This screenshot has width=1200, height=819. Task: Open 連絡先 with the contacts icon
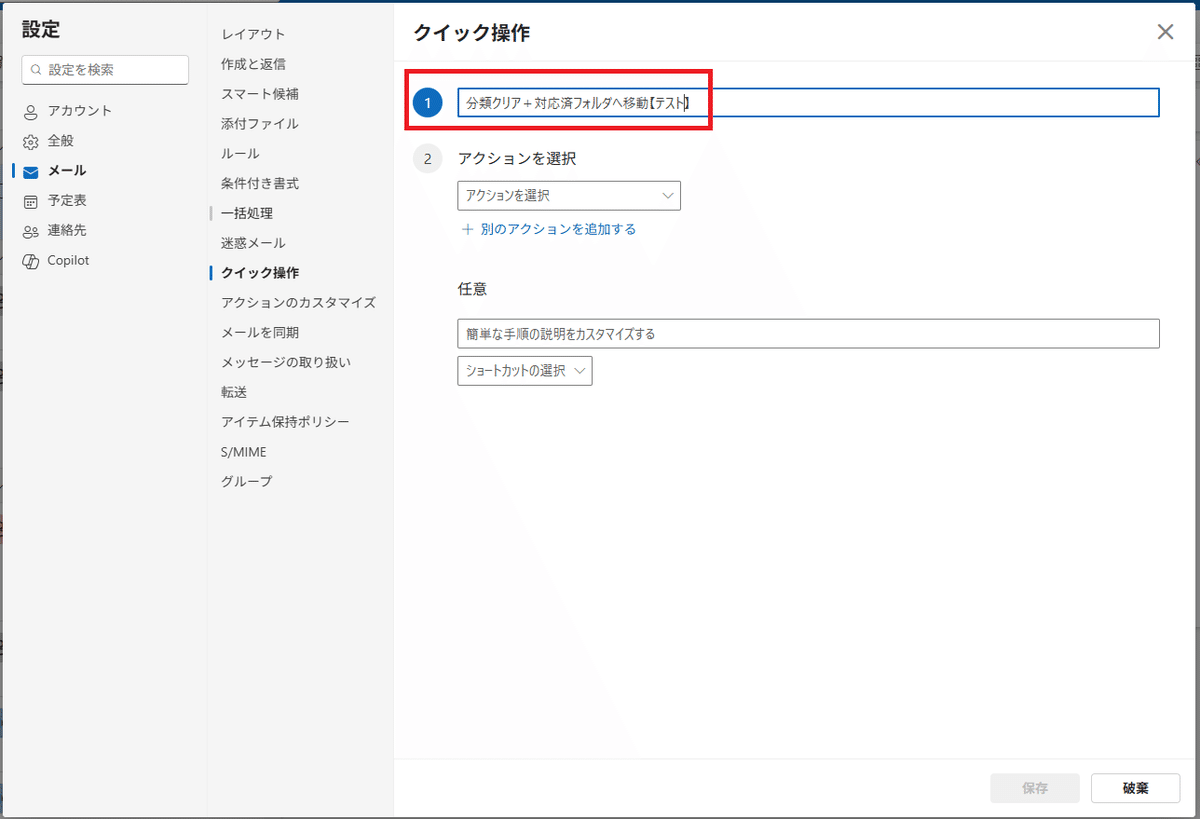[x=30, y=231]
